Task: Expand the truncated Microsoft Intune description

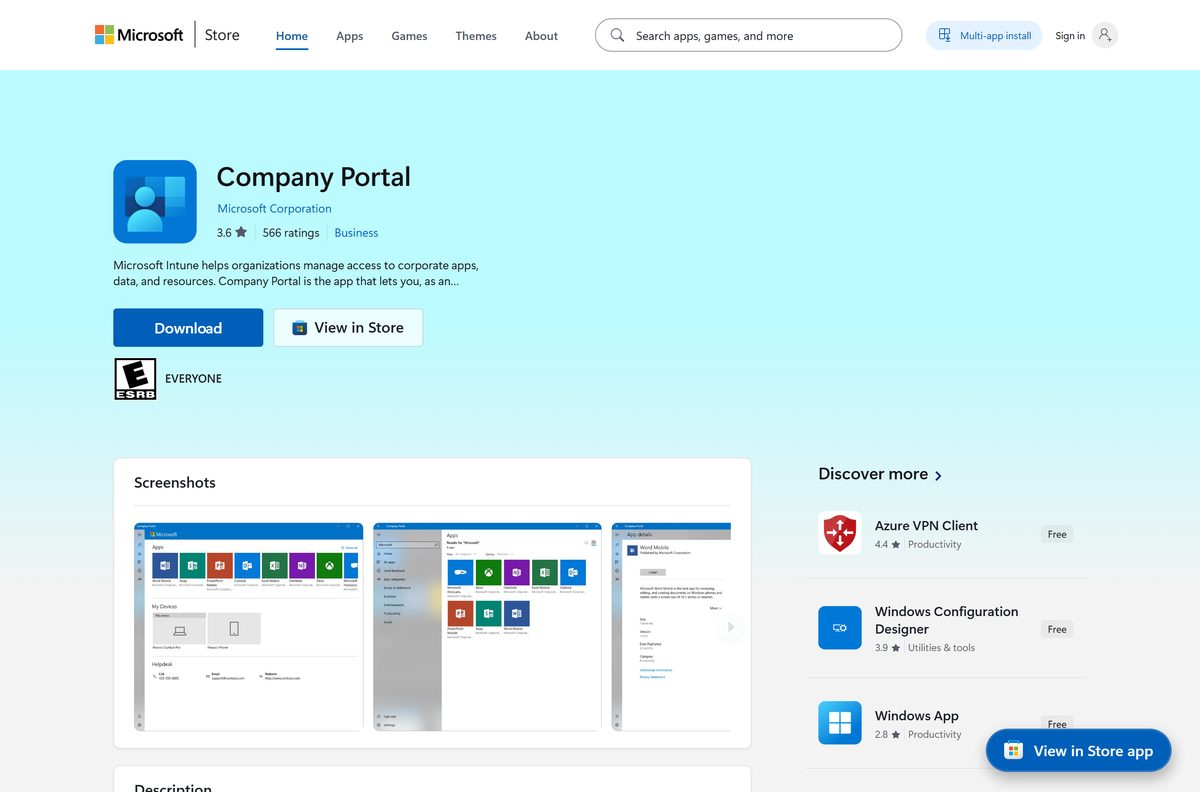Action: 296,273
